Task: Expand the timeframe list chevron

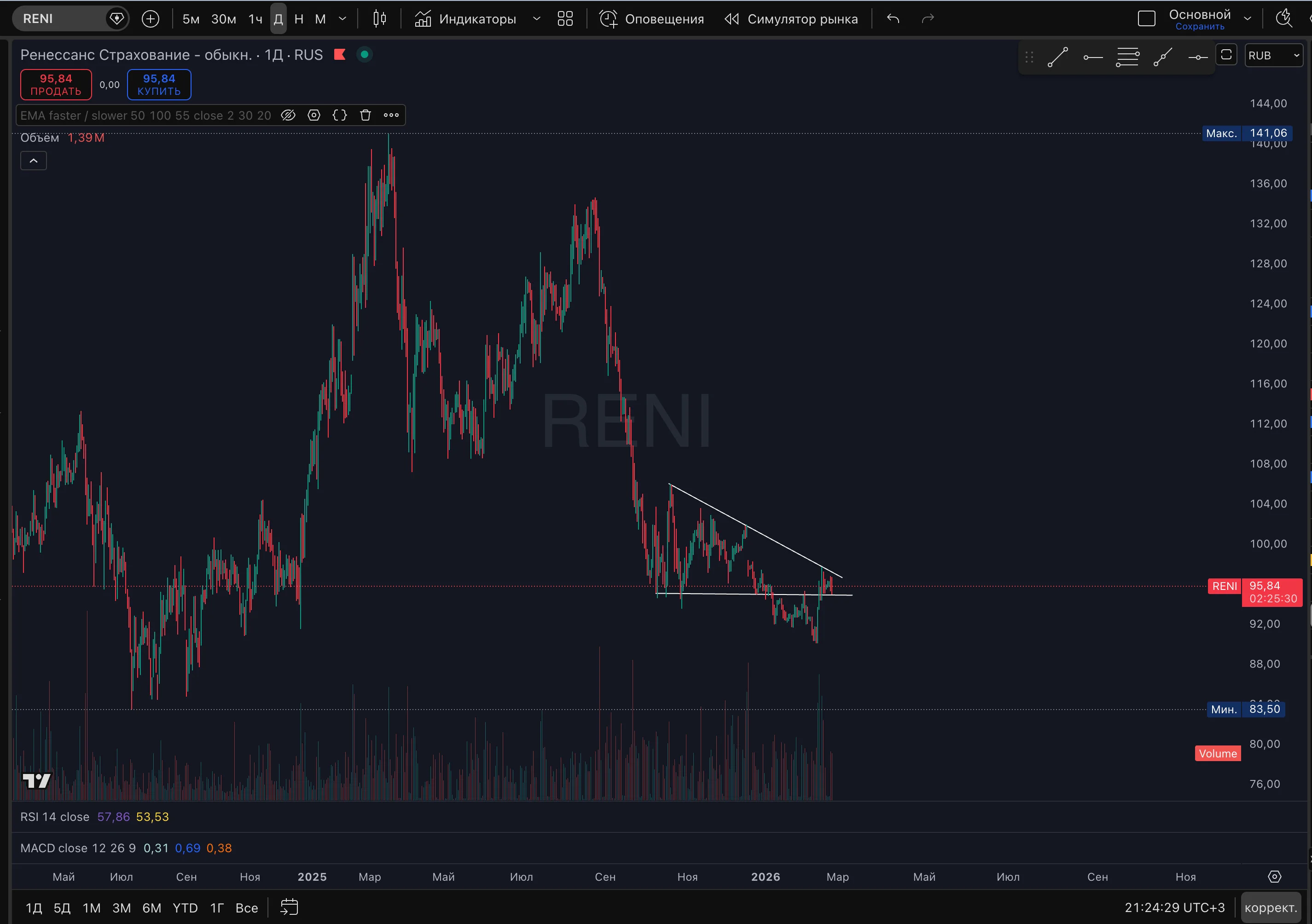Action: coord(343,19)
